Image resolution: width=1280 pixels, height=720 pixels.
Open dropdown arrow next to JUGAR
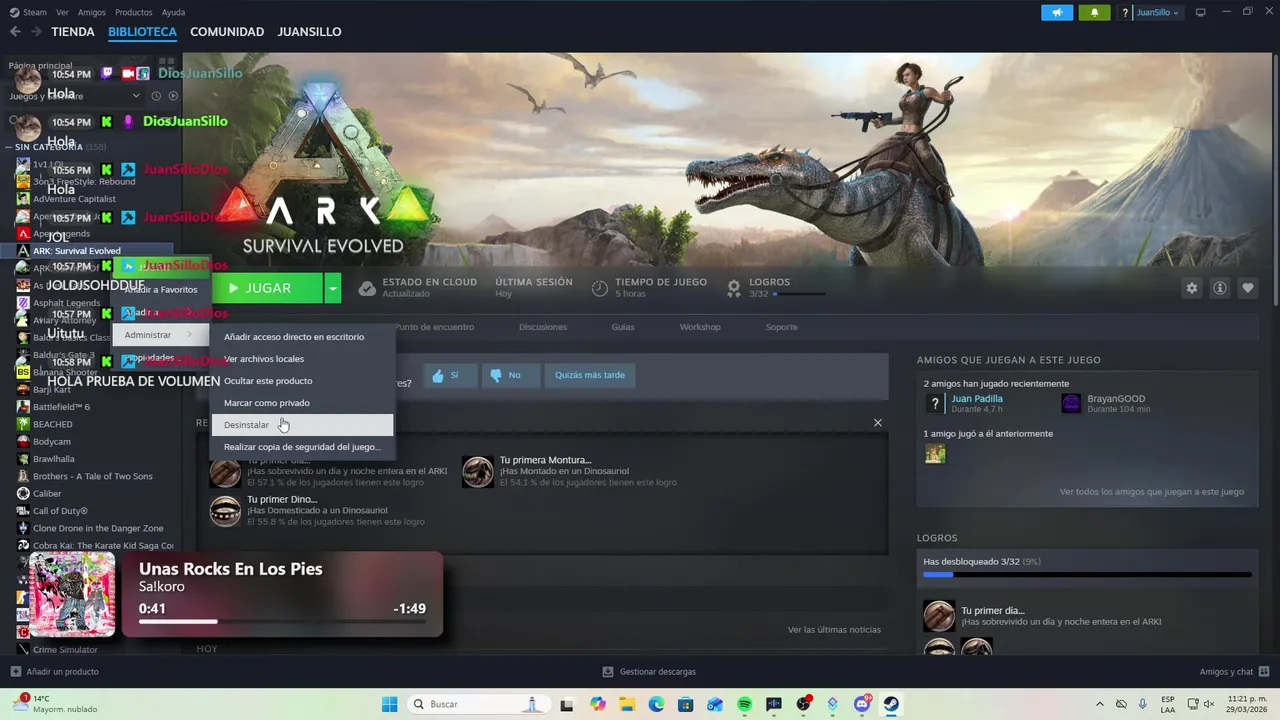click(333, 288)
